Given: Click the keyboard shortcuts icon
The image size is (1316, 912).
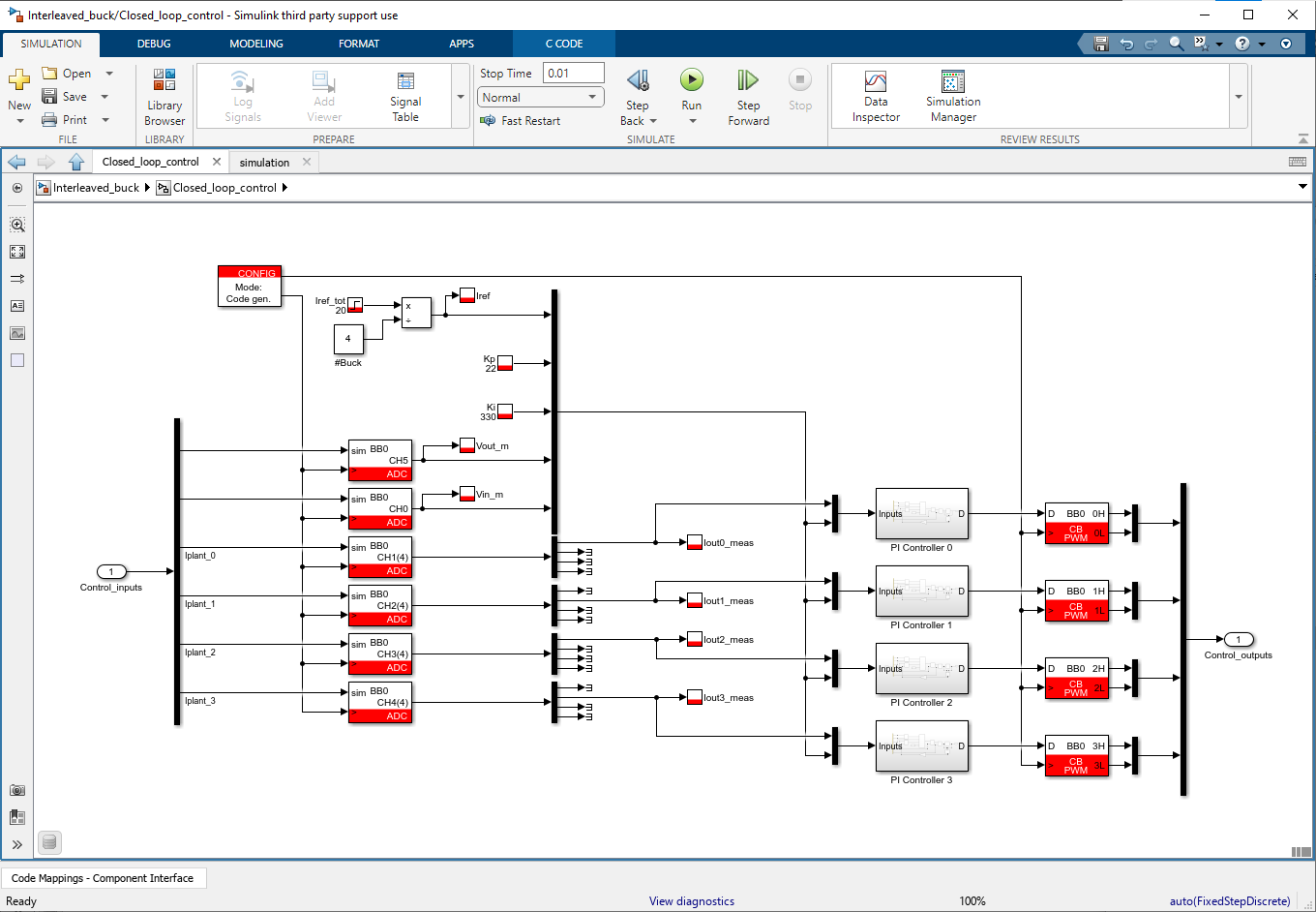Looking at the screenshot, I should 1298,162.
